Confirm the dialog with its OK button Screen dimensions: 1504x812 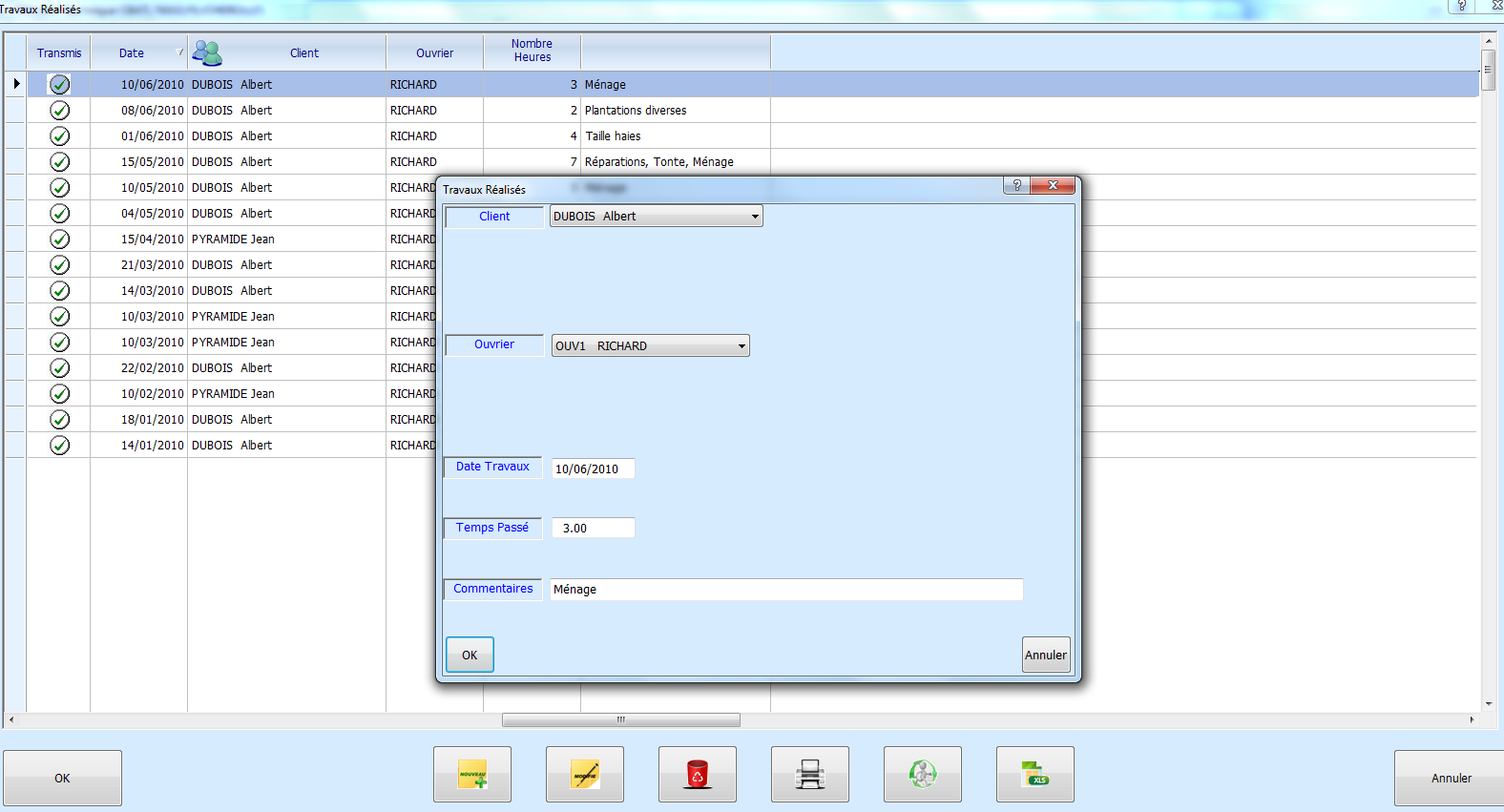coord(470,655)
